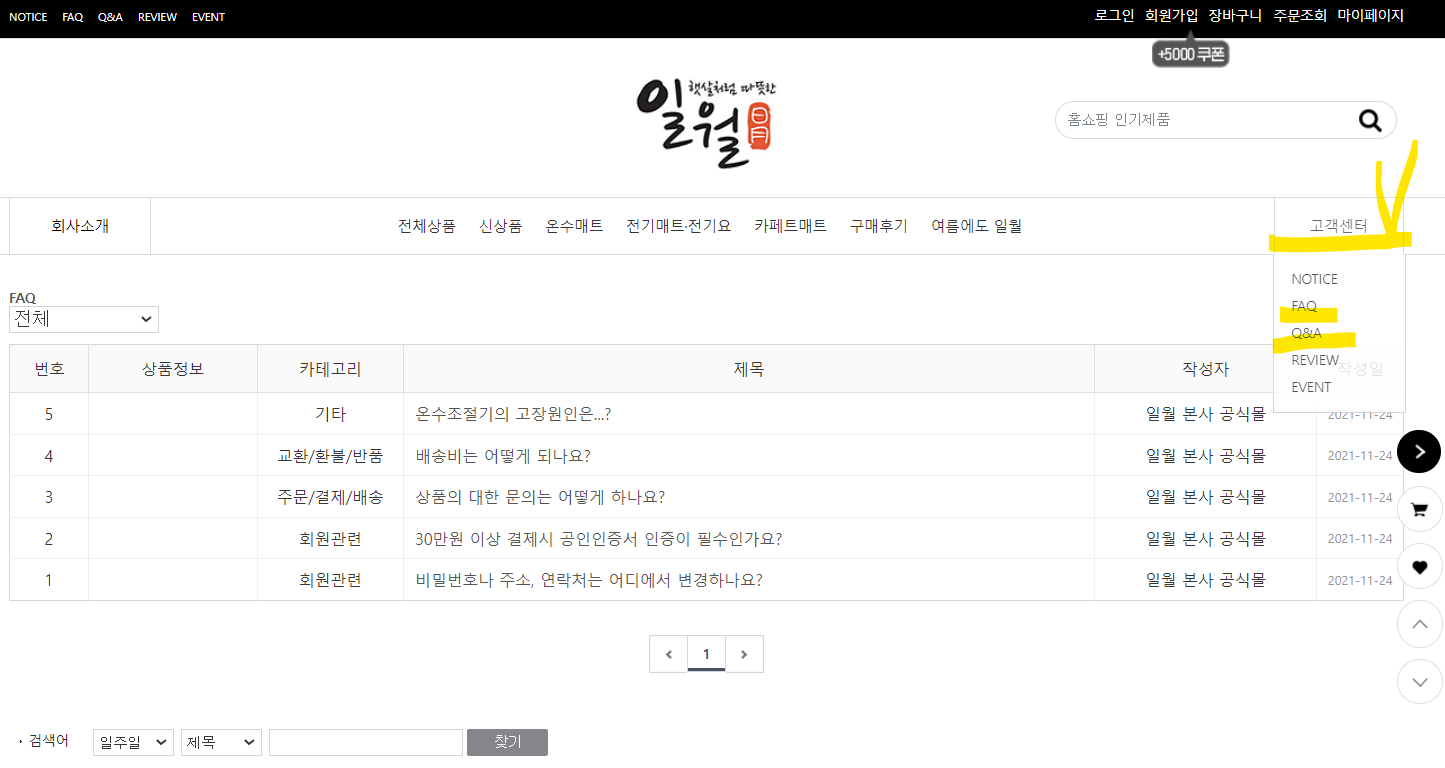Click the 로그인 link at the top
This screenshot has width=1445, height=768.
[1113, 15]
